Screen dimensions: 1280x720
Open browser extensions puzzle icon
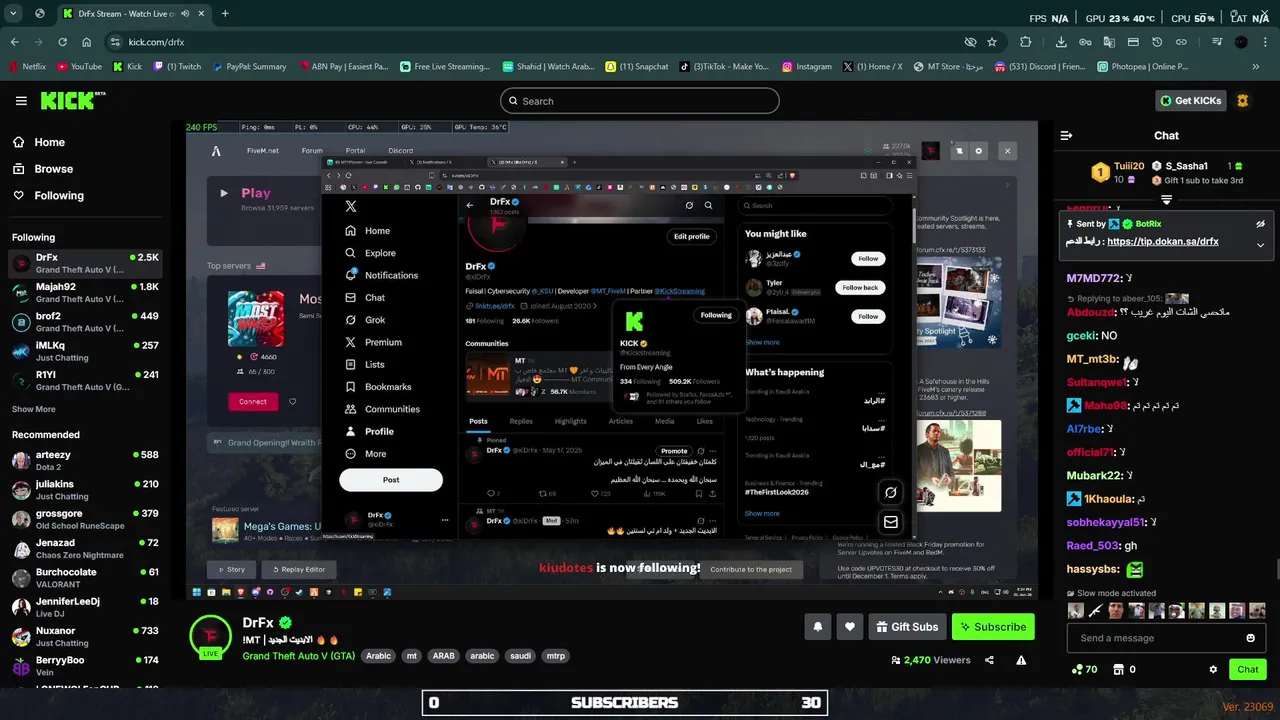(1026, 42)
